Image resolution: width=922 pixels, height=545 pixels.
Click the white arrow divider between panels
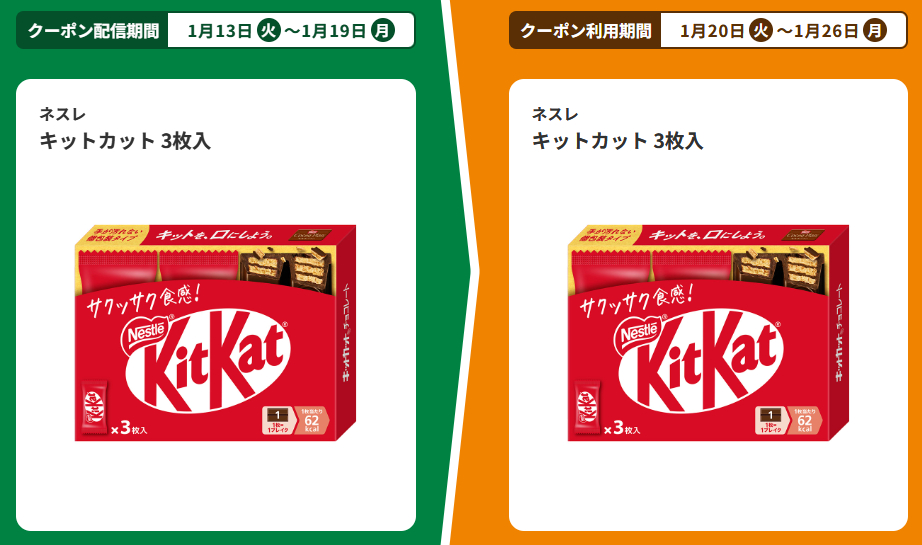click(x=462, y=272)
